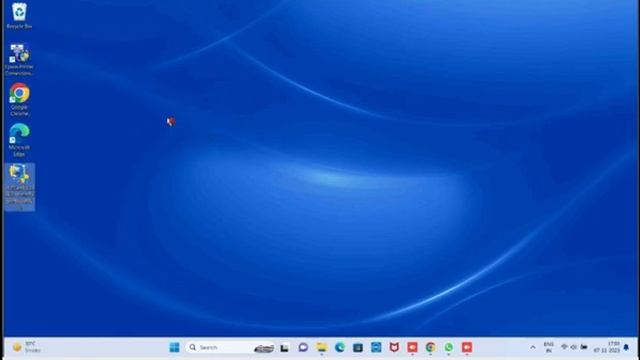The image size is (640, 360).
Task: Open the ENG IN language switcher
Action: point(549,347)
